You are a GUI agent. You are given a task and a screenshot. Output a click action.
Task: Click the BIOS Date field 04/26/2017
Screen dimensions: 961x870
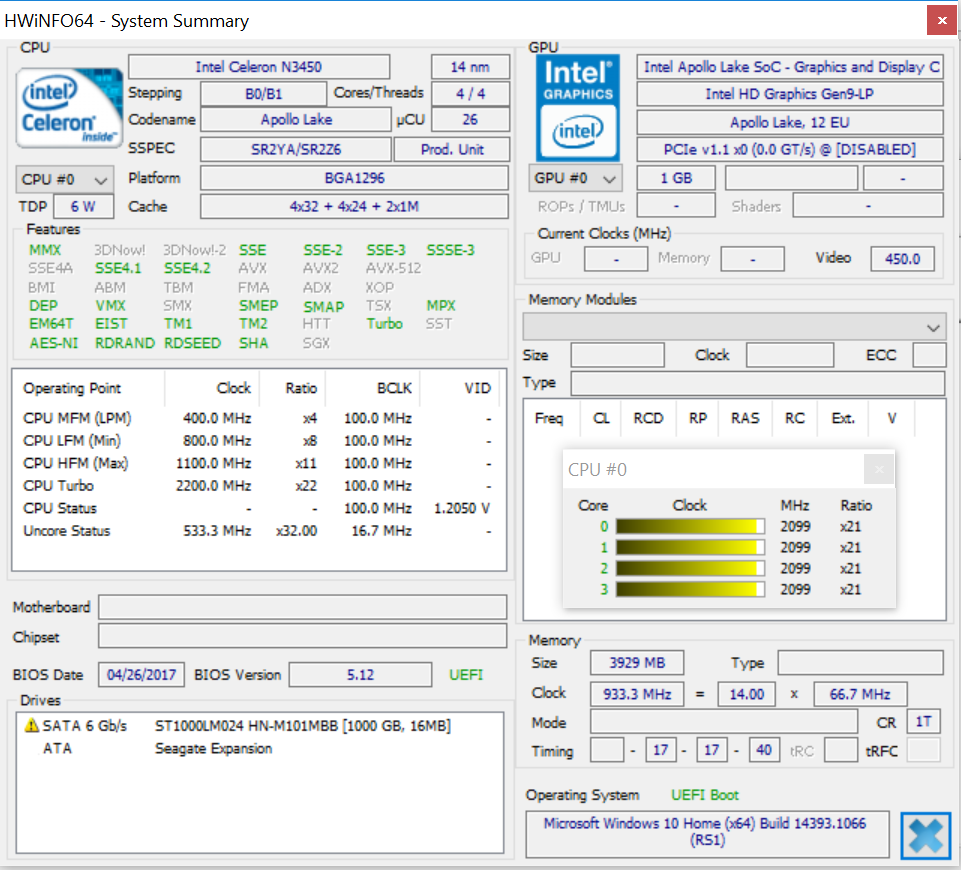[142, 675]
